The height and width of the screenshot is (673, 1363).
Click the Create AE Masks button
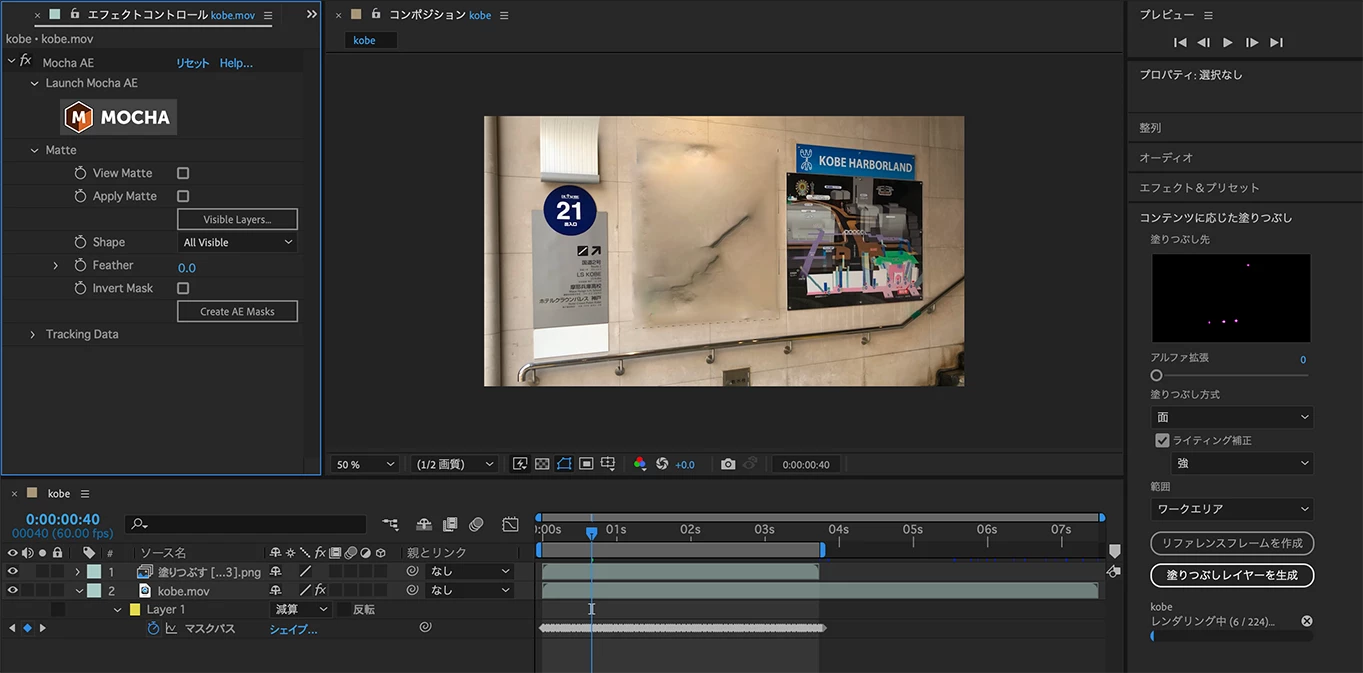point(237,311)
